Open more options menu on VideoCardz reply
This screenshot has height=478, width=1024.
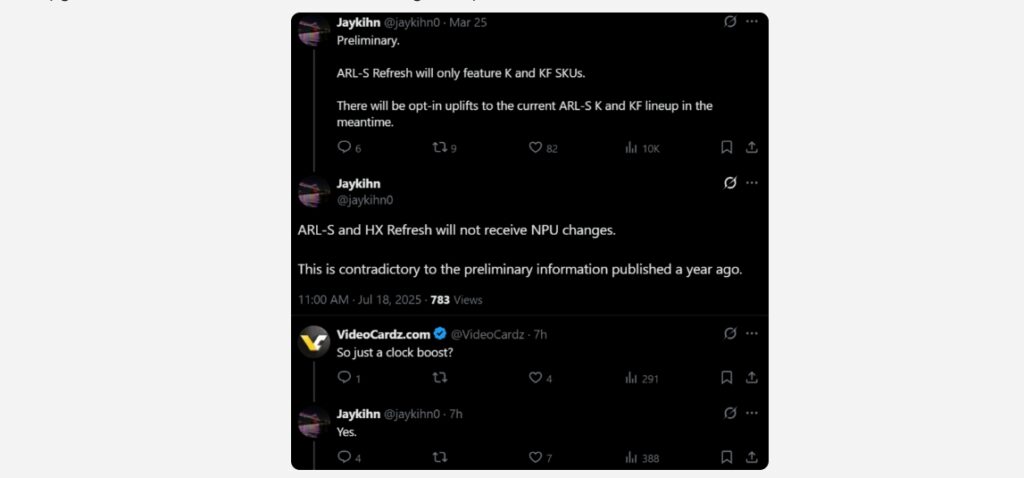752,334
